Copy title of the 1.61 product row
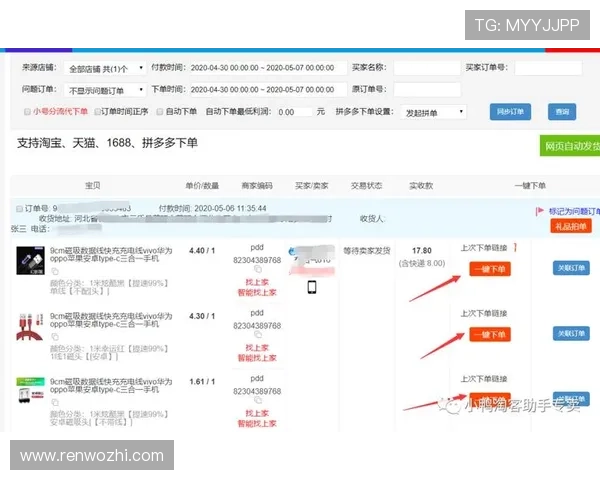Screen dimensions: 600x480 coord(55,402)
